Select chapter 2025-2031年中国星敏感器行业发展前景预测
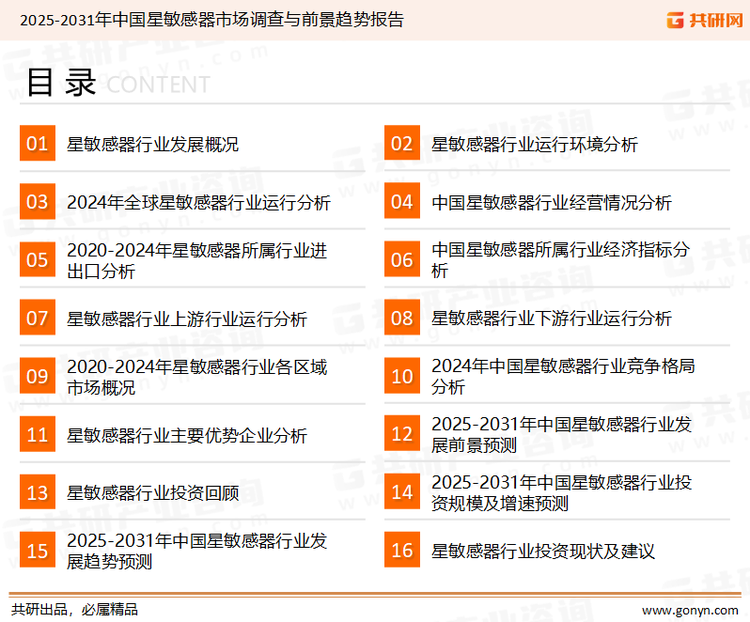The height and width of the screenshot is (622, 750). [x=562, y=434]
